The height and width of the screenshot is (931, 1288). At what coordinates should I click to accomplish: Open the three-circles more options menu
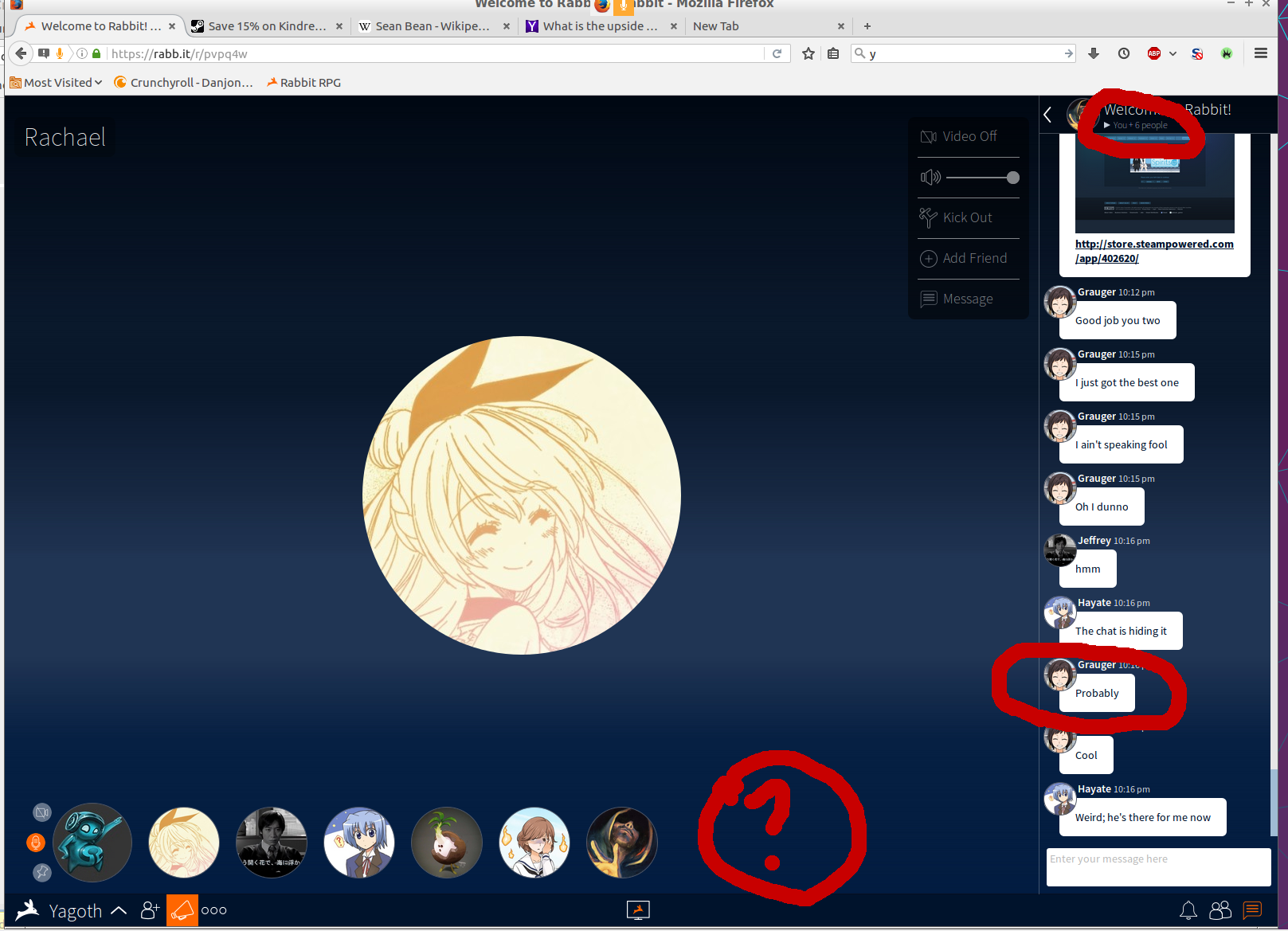(x=213, y=910)
